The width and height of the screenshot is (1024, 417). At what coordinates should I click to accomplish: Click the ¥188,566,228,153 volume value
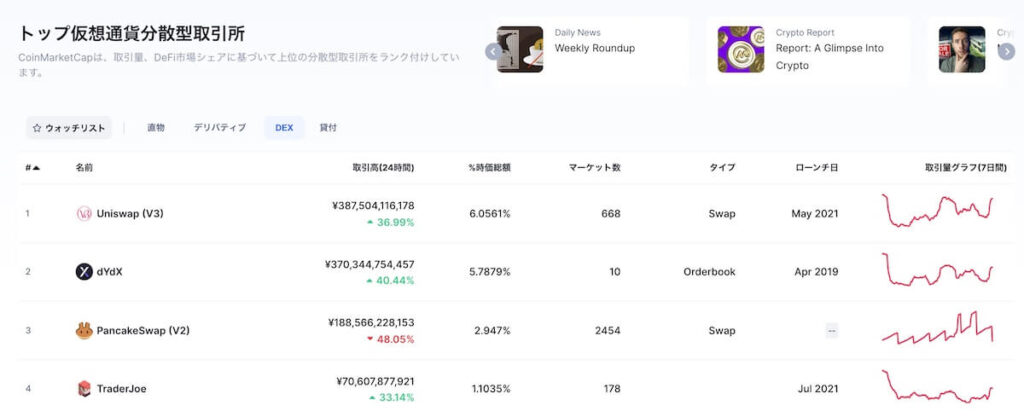point(371,323)
